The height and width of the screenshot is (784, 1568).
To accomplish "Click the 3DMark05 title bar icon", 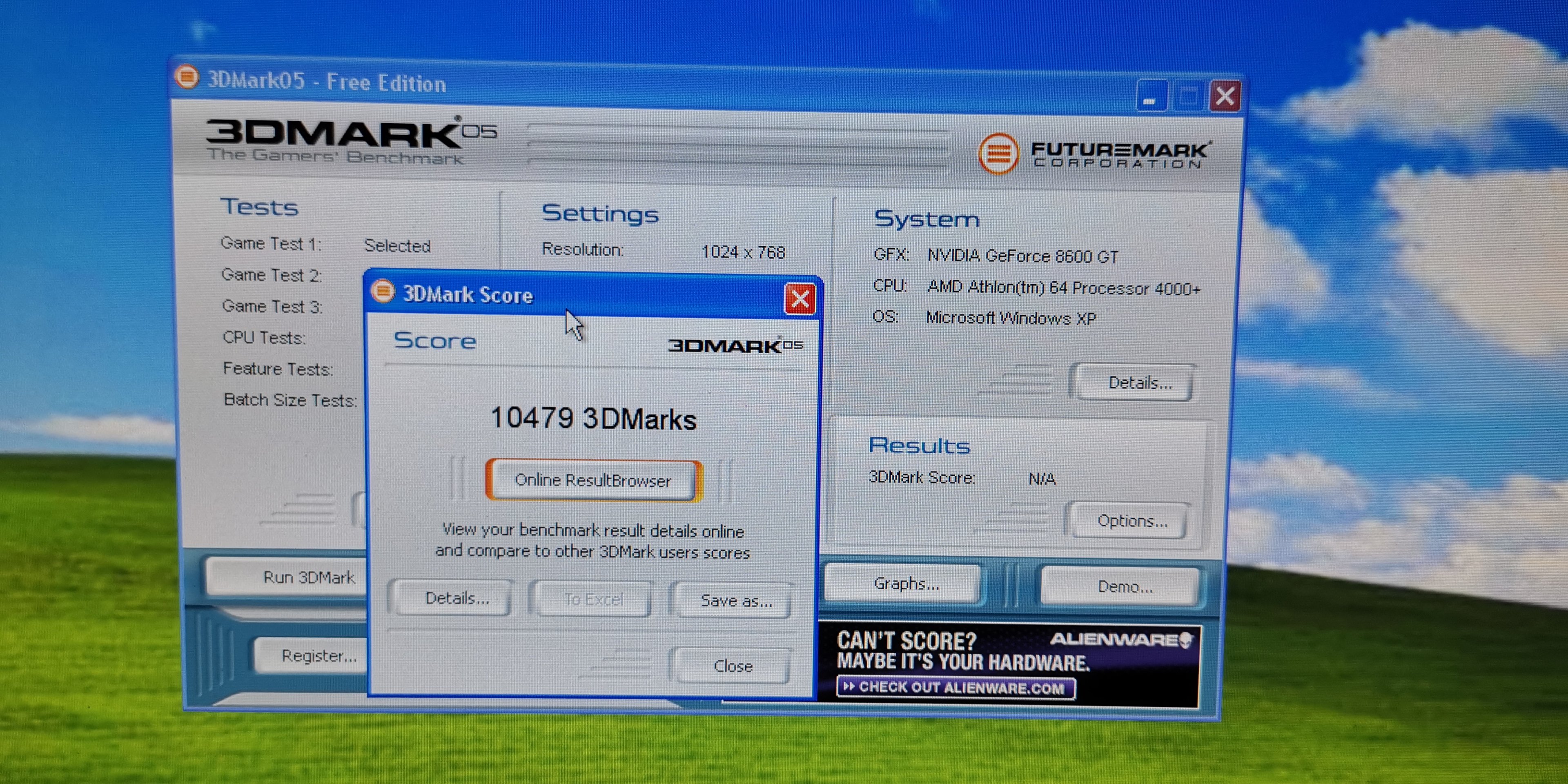I will [187, 77].
